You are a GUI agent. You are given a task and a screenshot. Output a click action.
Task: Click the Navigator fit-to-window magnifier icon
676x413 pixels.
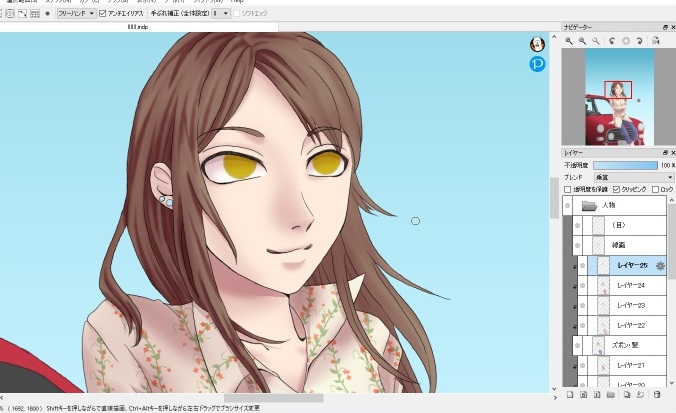(x=596, y=41)
